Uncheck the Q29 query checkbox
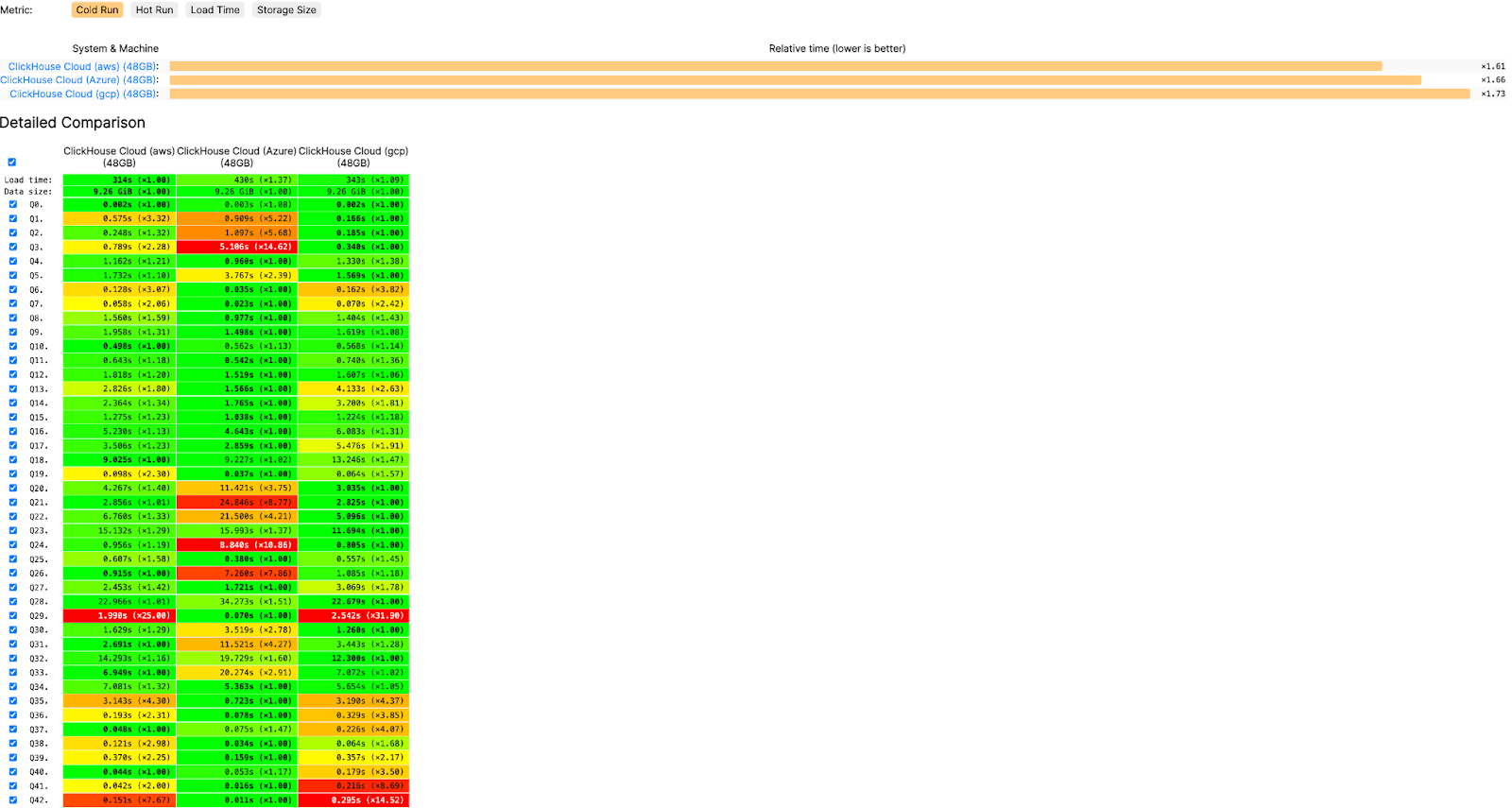 pyautogui.click(x=13, y=615)
